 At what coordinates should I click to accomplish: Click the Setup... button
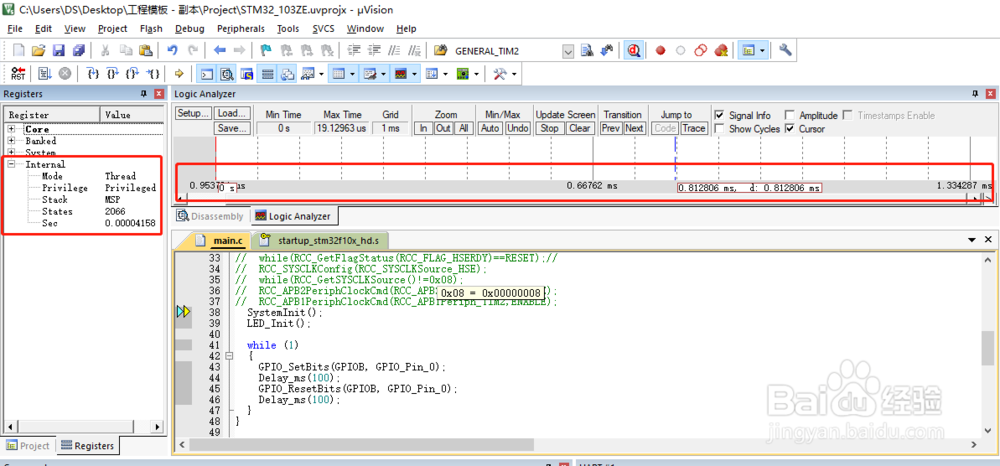pyautogui.click(x=193, y=113)
